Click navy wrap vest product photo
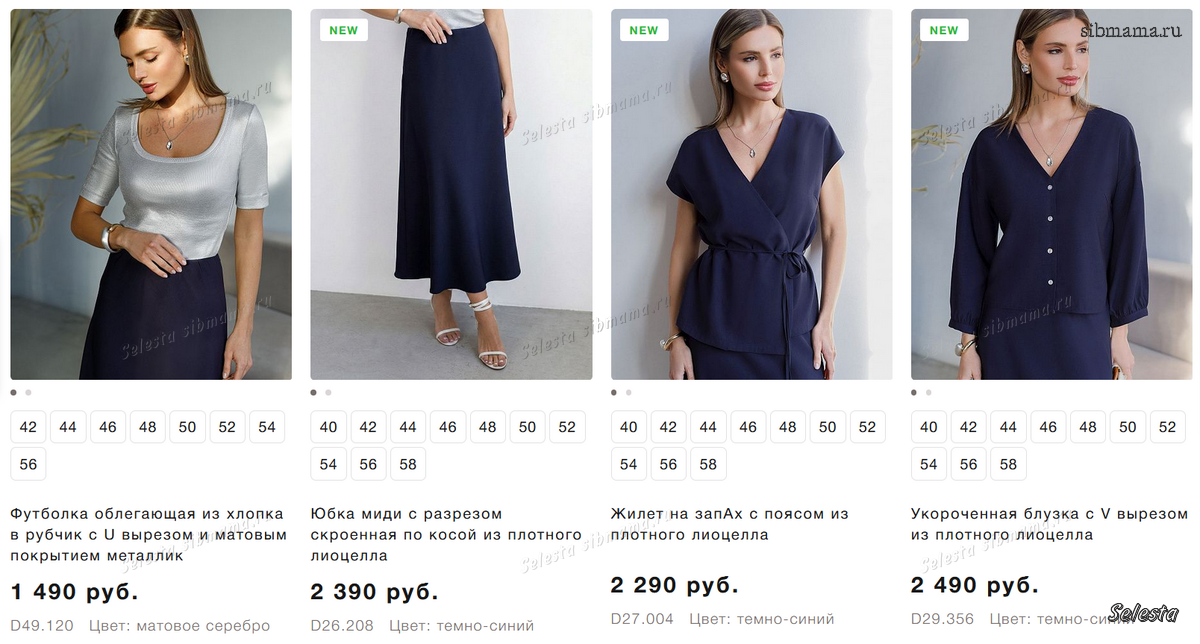Screen dimensions: 1200x644 (751, 195)
